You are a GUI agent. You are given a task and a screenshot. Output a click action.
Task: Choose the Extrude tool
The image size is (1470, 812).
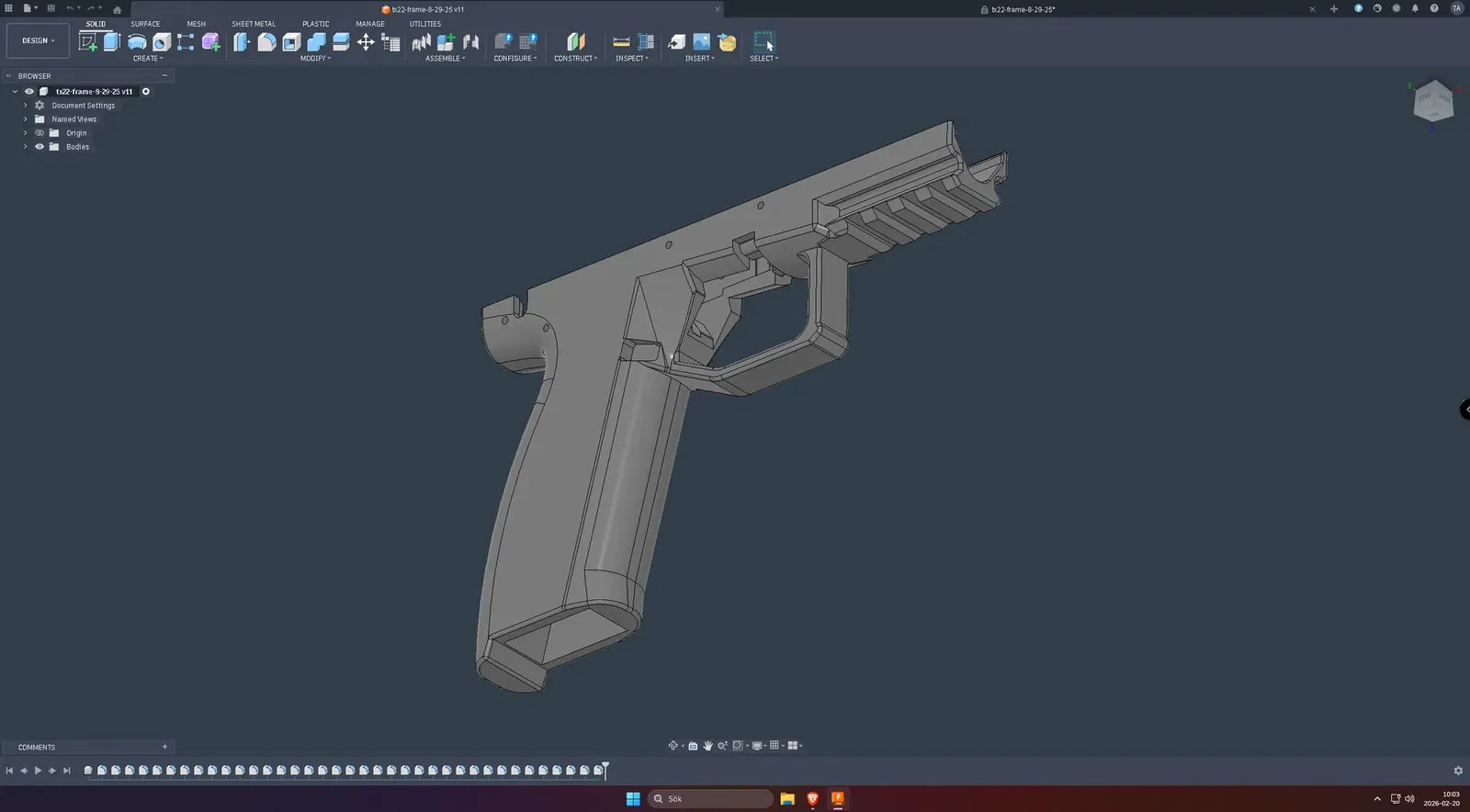(x=112, y=41)
